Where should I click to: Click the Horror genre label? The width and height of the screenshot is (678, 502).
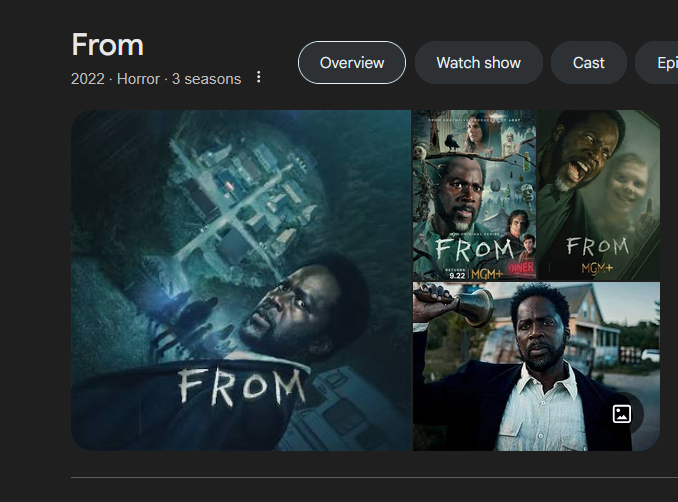pos(138,79)
